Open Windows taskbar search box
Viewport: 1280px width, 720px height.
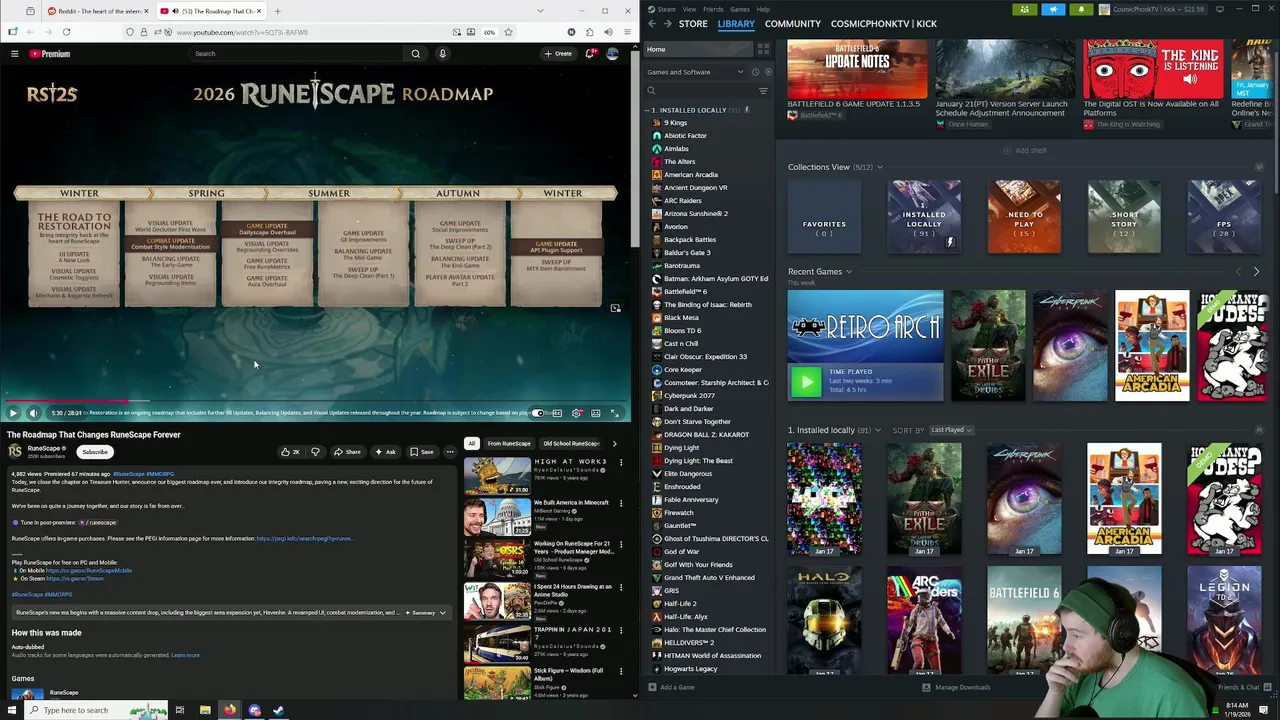tap(96, 710)
